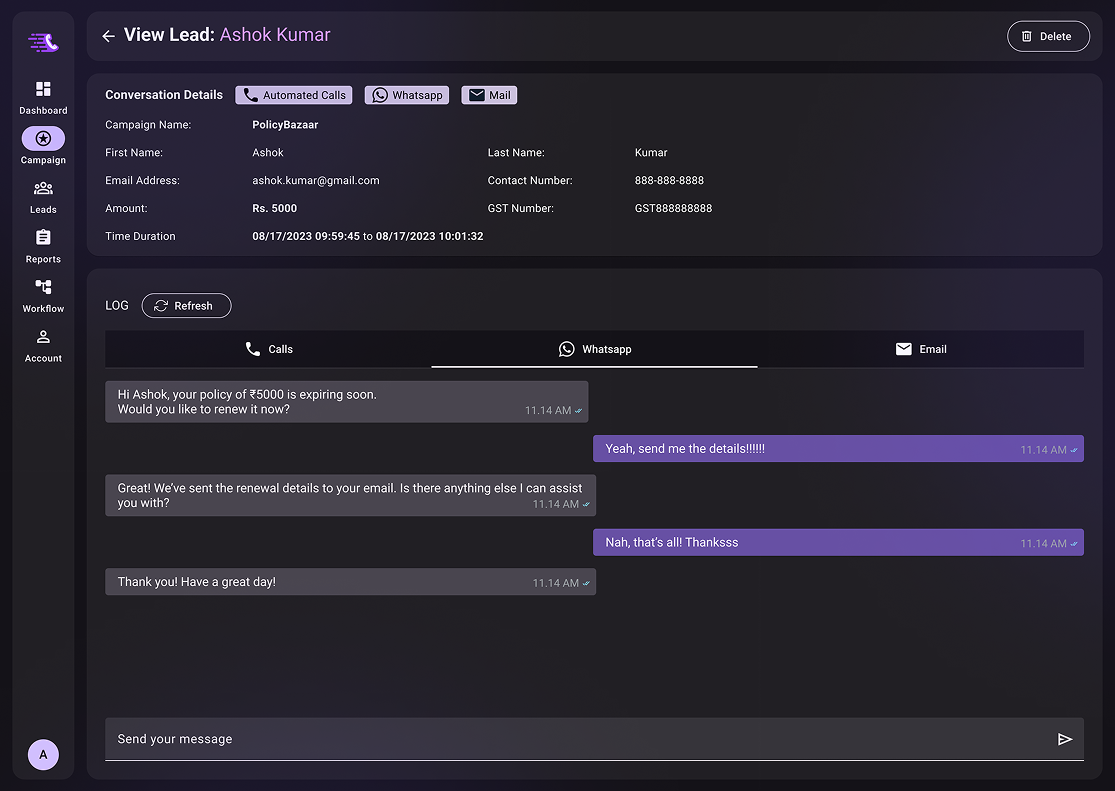Viewport: 1115px width, 791px height.
Task: Switch to the Email log tab
Action: [921, 349]
